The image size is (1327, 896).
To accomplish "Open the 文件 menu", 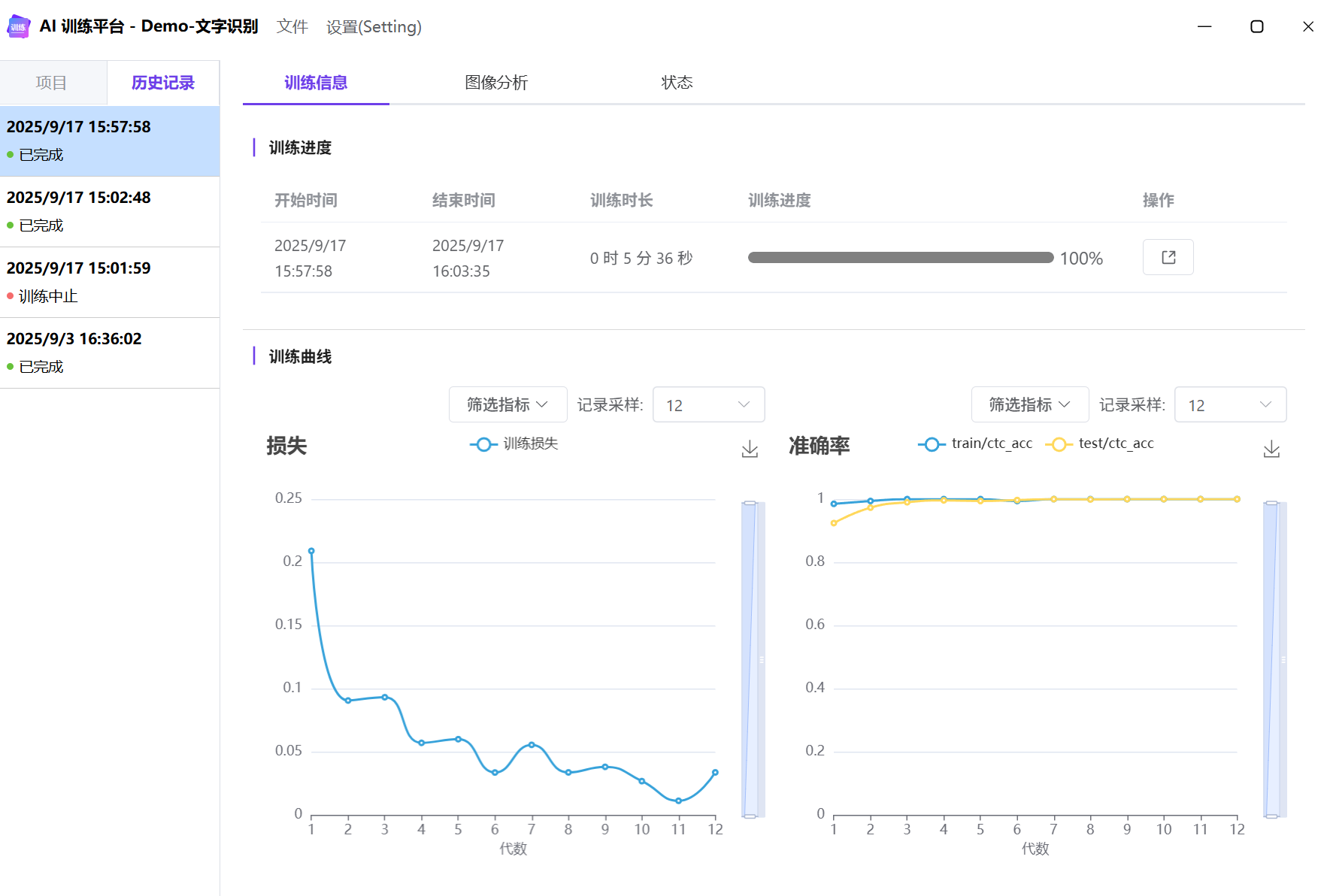I will (x=292, y=27).
